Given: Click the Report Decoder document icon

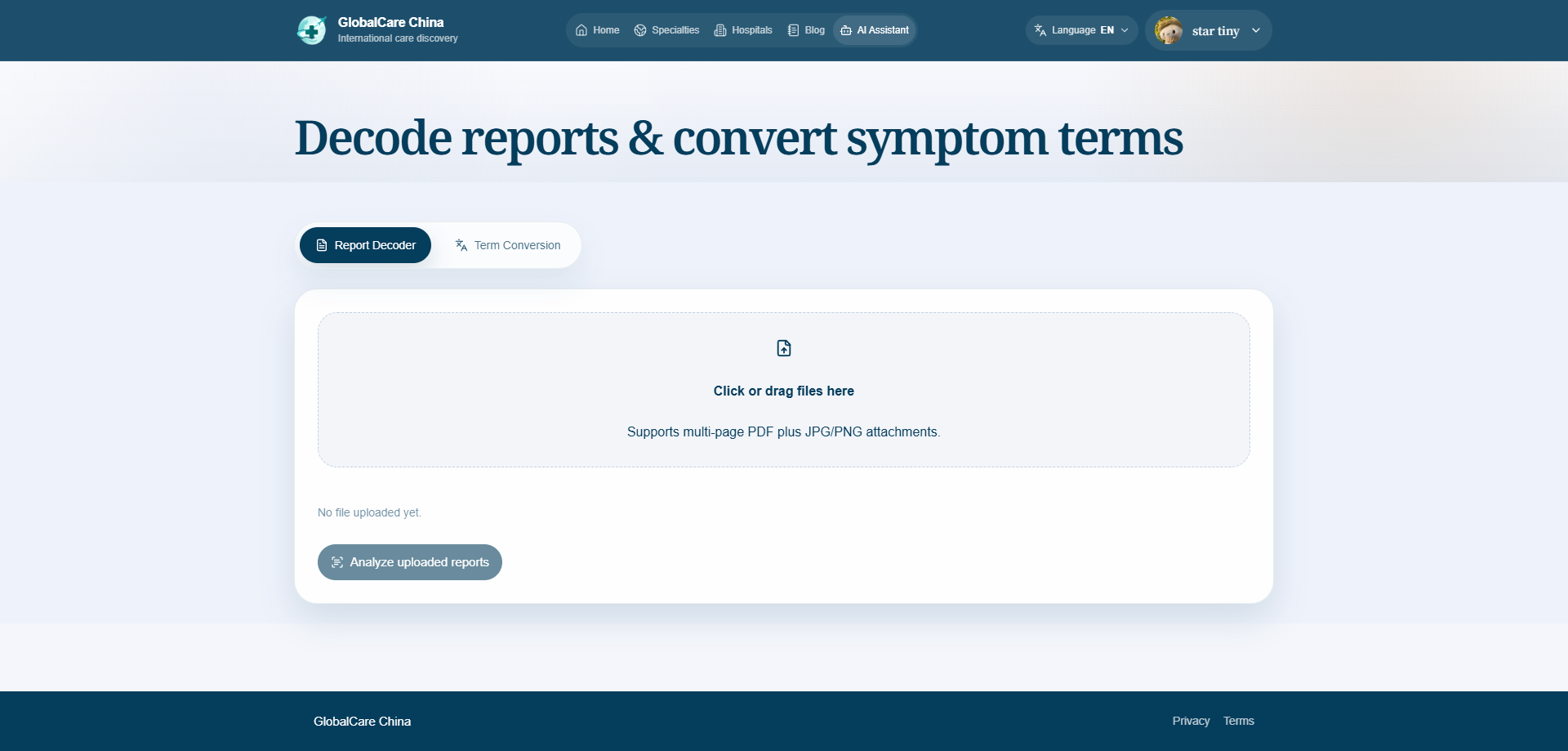Looking at the screenshot, I should pos(322,245).
